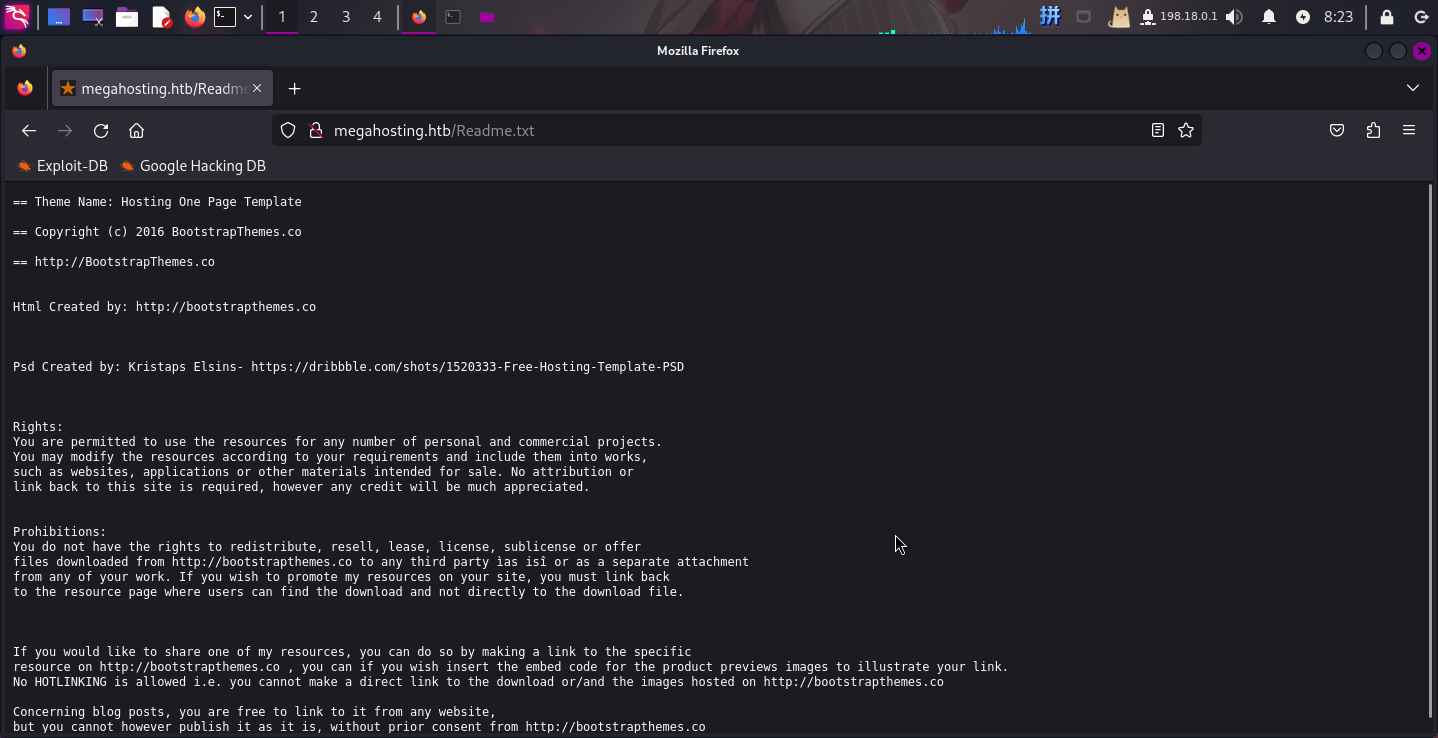
Task: Click 'Copyright (c) 2016 BootstrapThemes.co' text
Action: (x=168, y=232)
